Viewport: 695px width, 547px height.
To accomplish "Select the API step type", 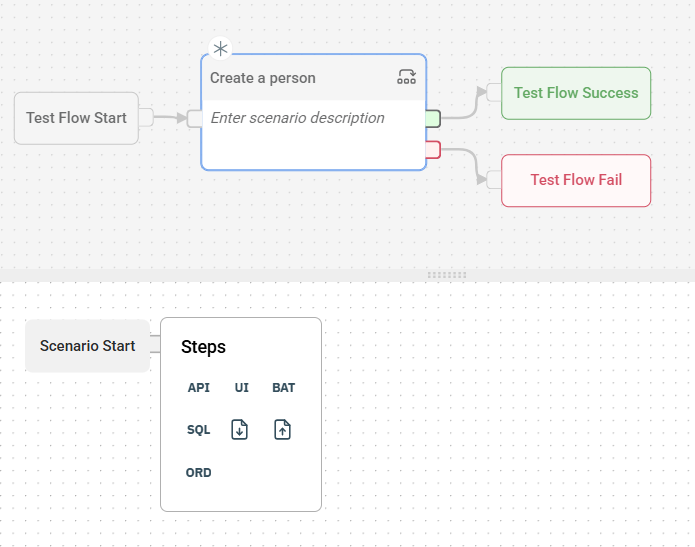I will pyautogui.click(x=199, y=388).
